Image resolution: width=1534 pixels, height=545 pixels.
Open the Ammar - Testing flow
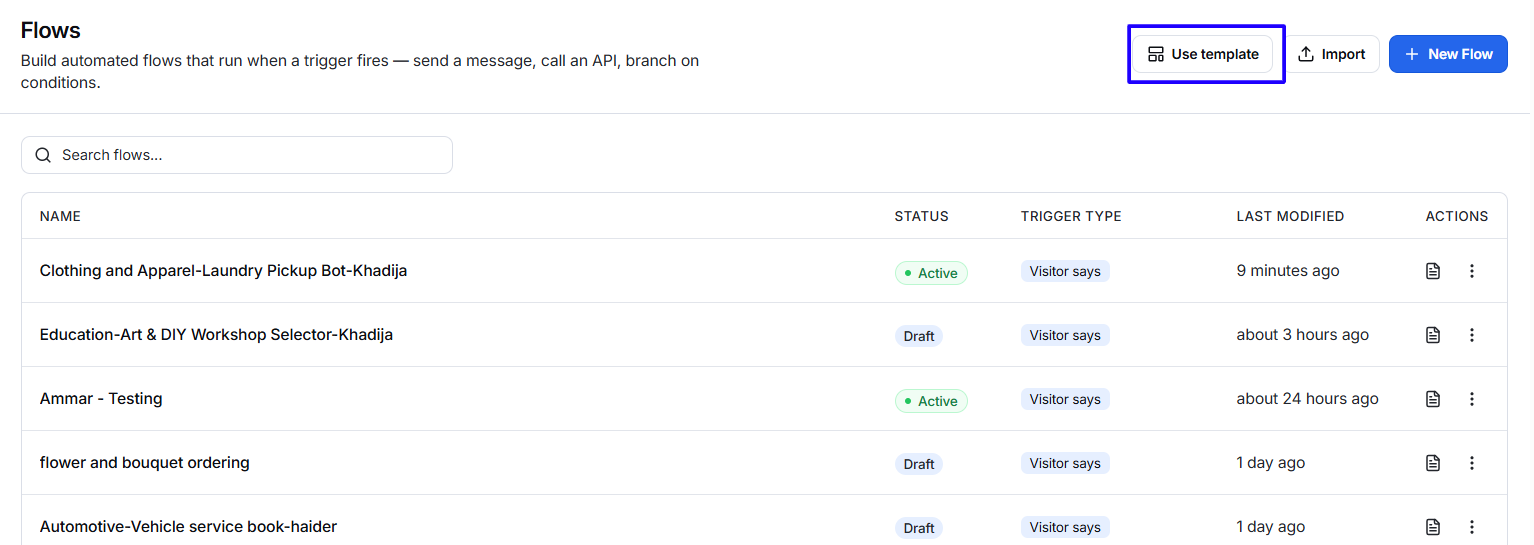[x=101, y=399]
